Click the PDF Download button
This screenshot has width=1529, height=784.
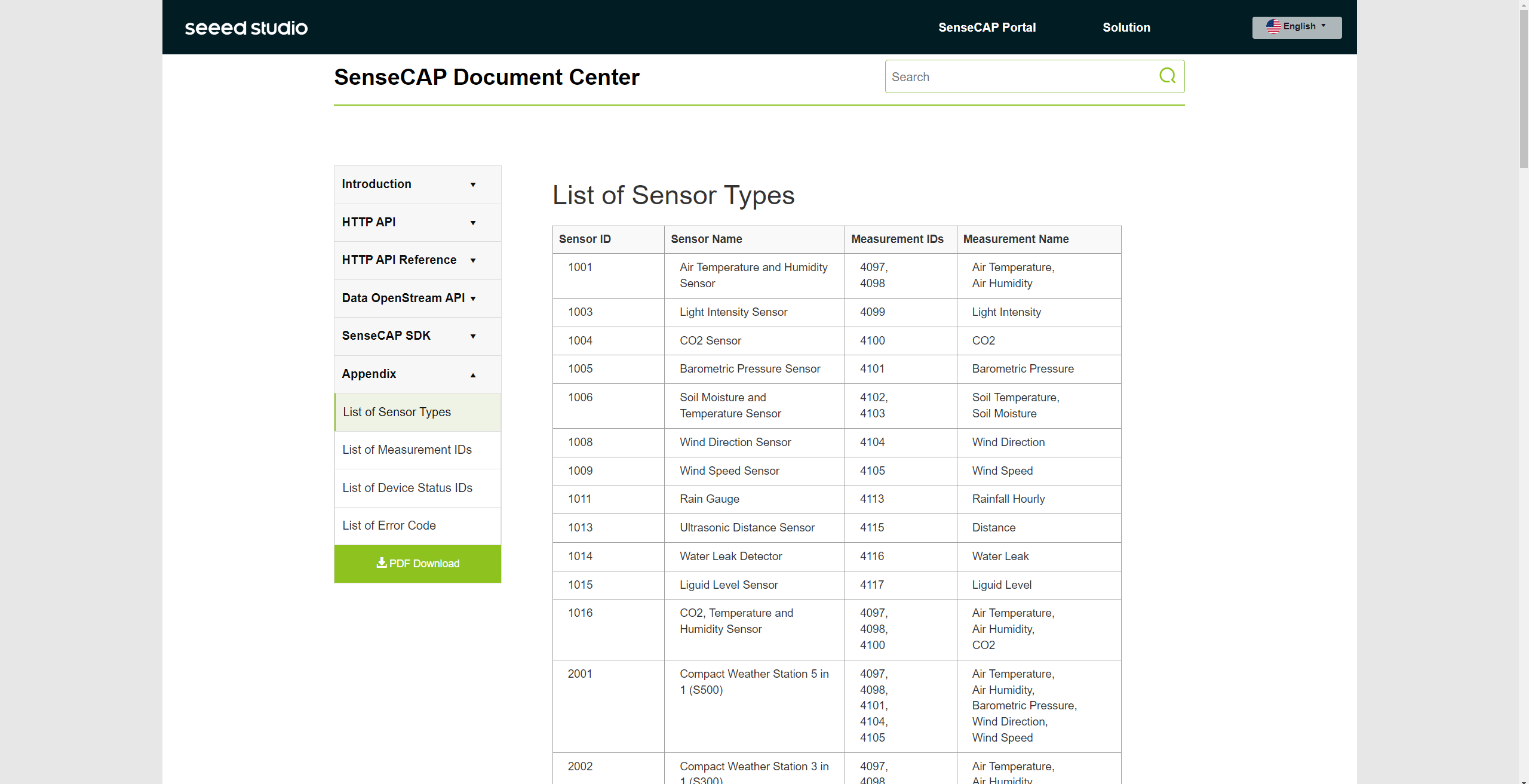417,563
